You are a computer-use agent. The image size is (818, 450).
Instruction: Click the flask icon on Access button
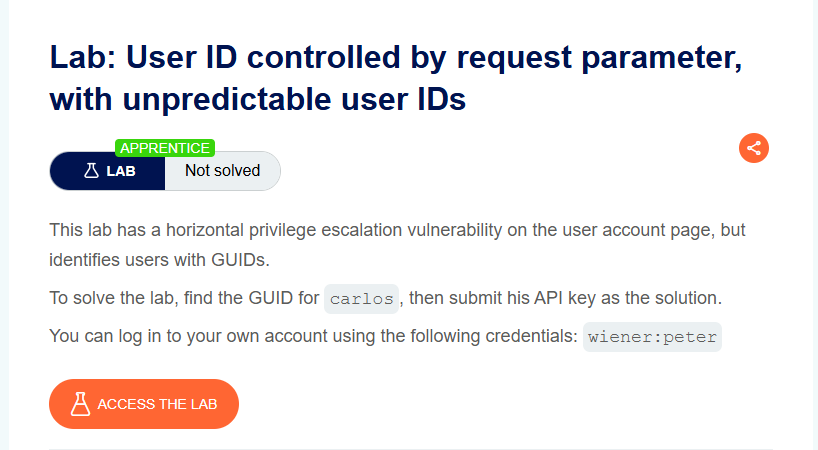[x=80, y=404]
